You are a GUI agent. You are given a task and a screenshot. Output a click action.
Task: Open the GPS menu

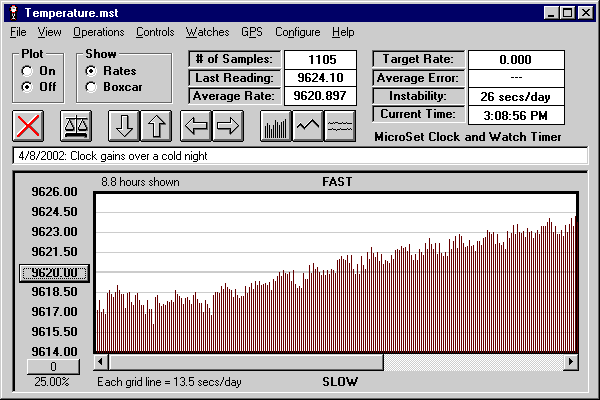point(252,32)
